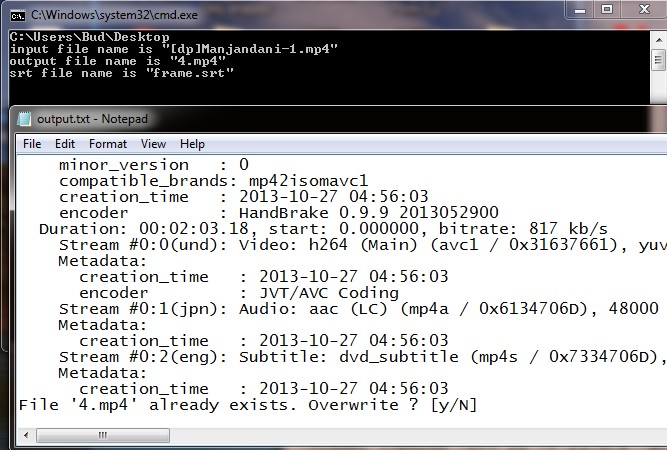Maximize the cmd.exe window
Viewport: 667px width, 450px height.
coord(607,9)
